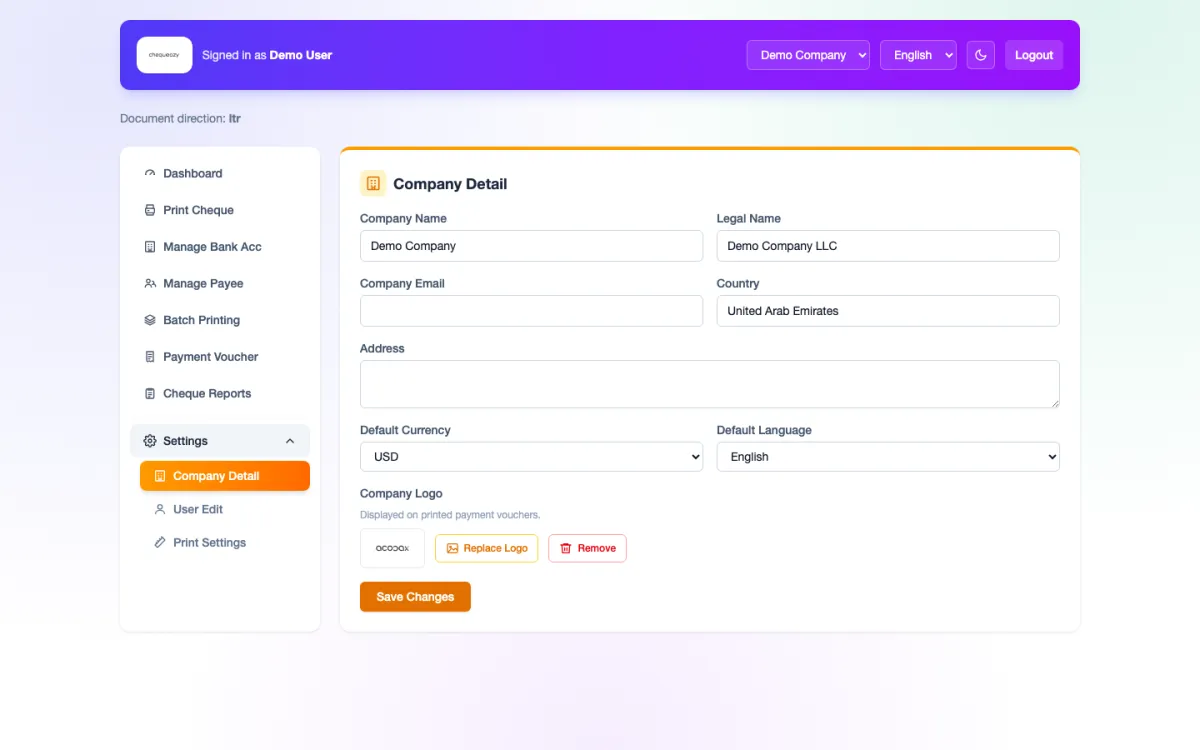Click the Print Settings pencil icon
The height and width of the screenshot is (750, 1200).
point(160,542)
